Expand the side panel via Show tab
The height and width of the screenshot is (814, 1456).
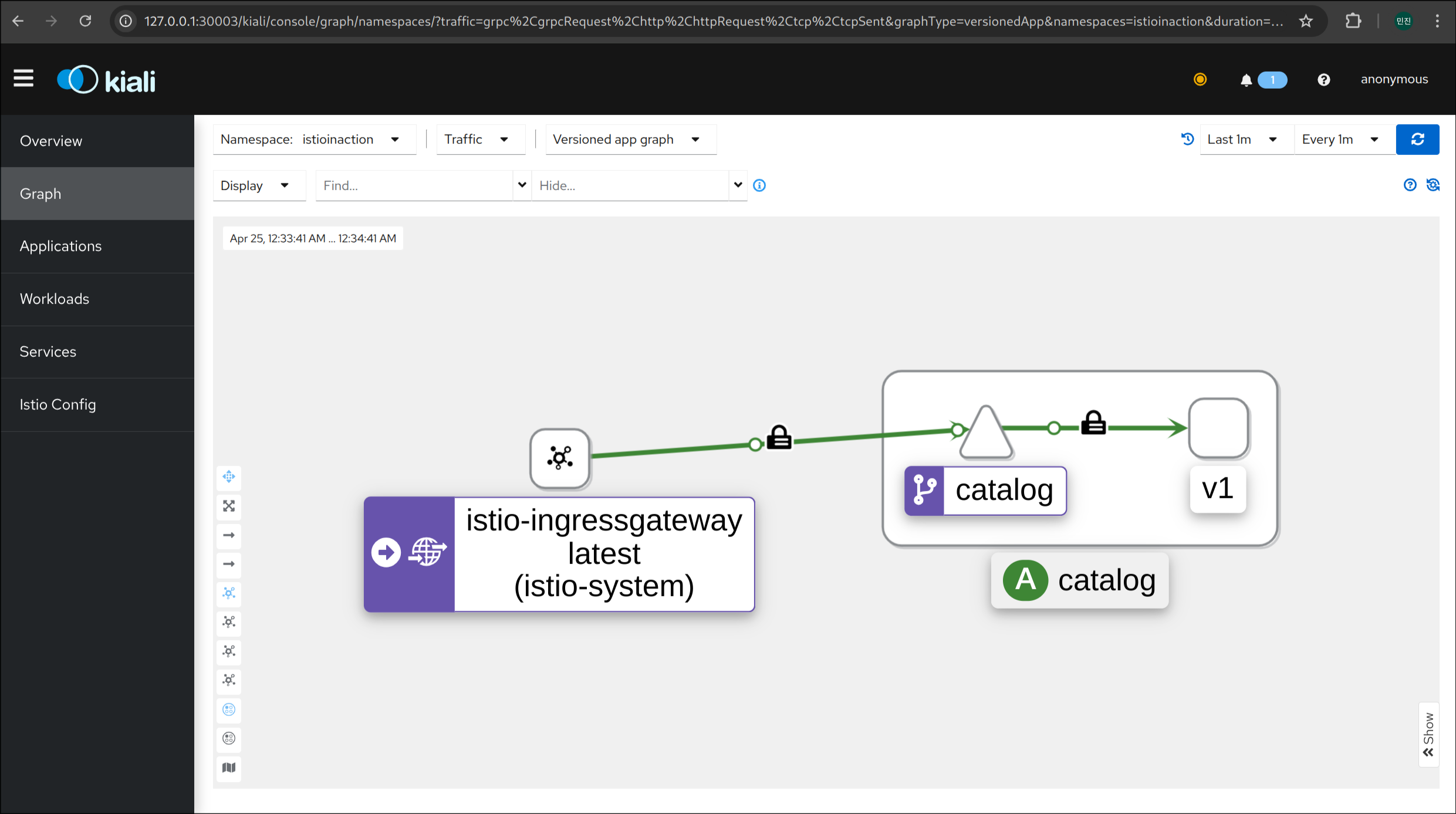(1428, 735)
